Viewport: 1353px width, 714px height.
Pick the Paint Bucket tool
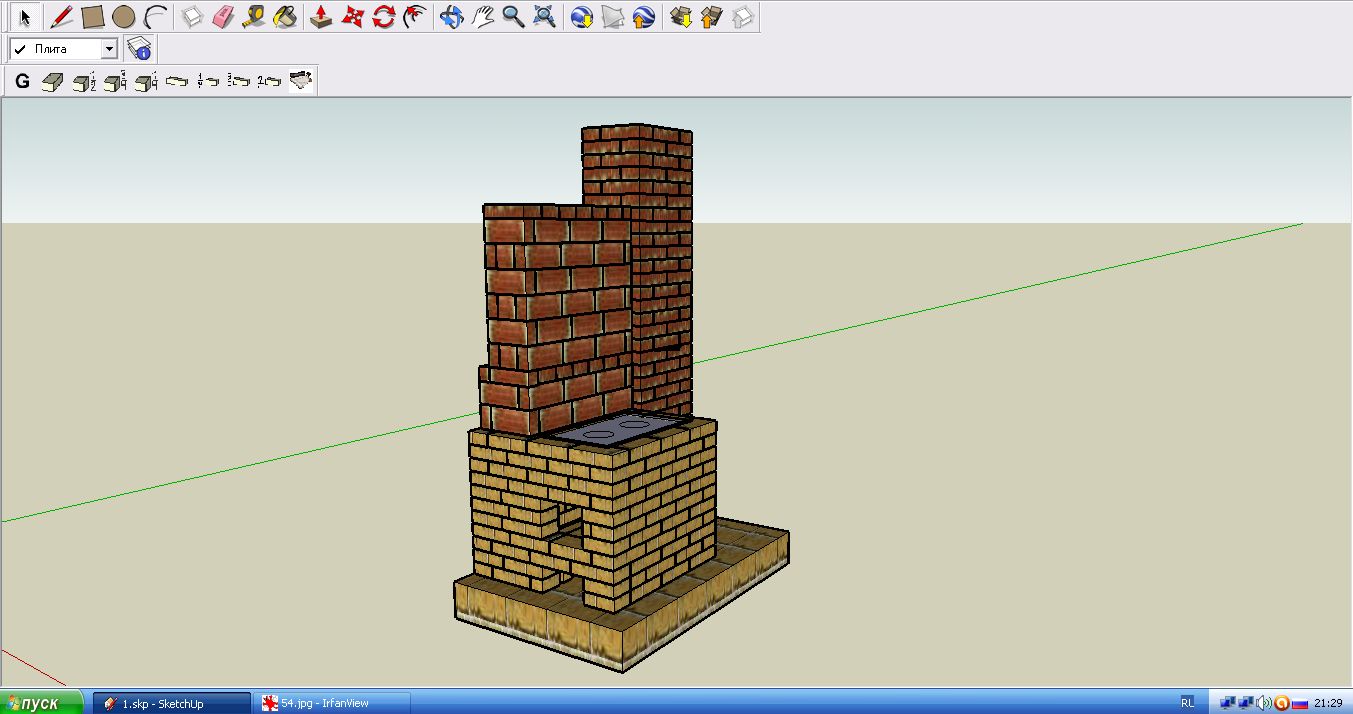pos(285,17)
